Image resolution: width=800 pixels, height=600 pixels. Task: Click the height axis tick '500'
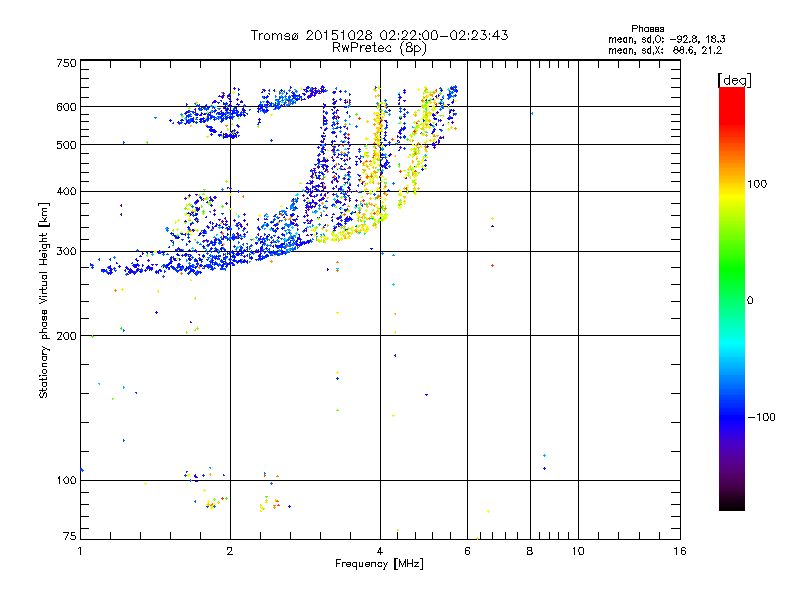click(x=66, y=145)
